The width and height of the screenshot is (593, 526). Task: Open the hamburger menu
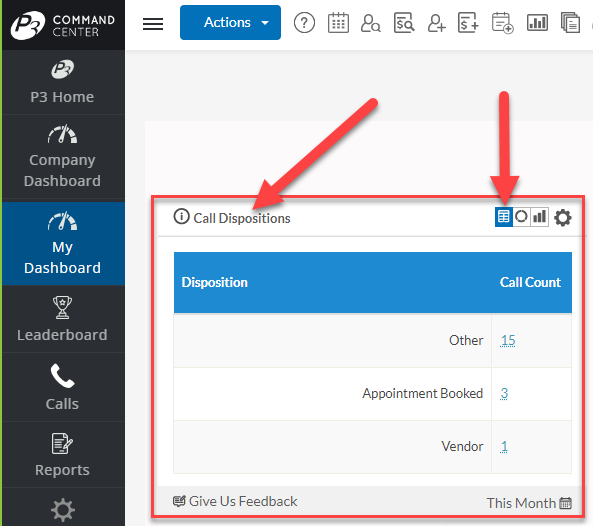[153, 24]
